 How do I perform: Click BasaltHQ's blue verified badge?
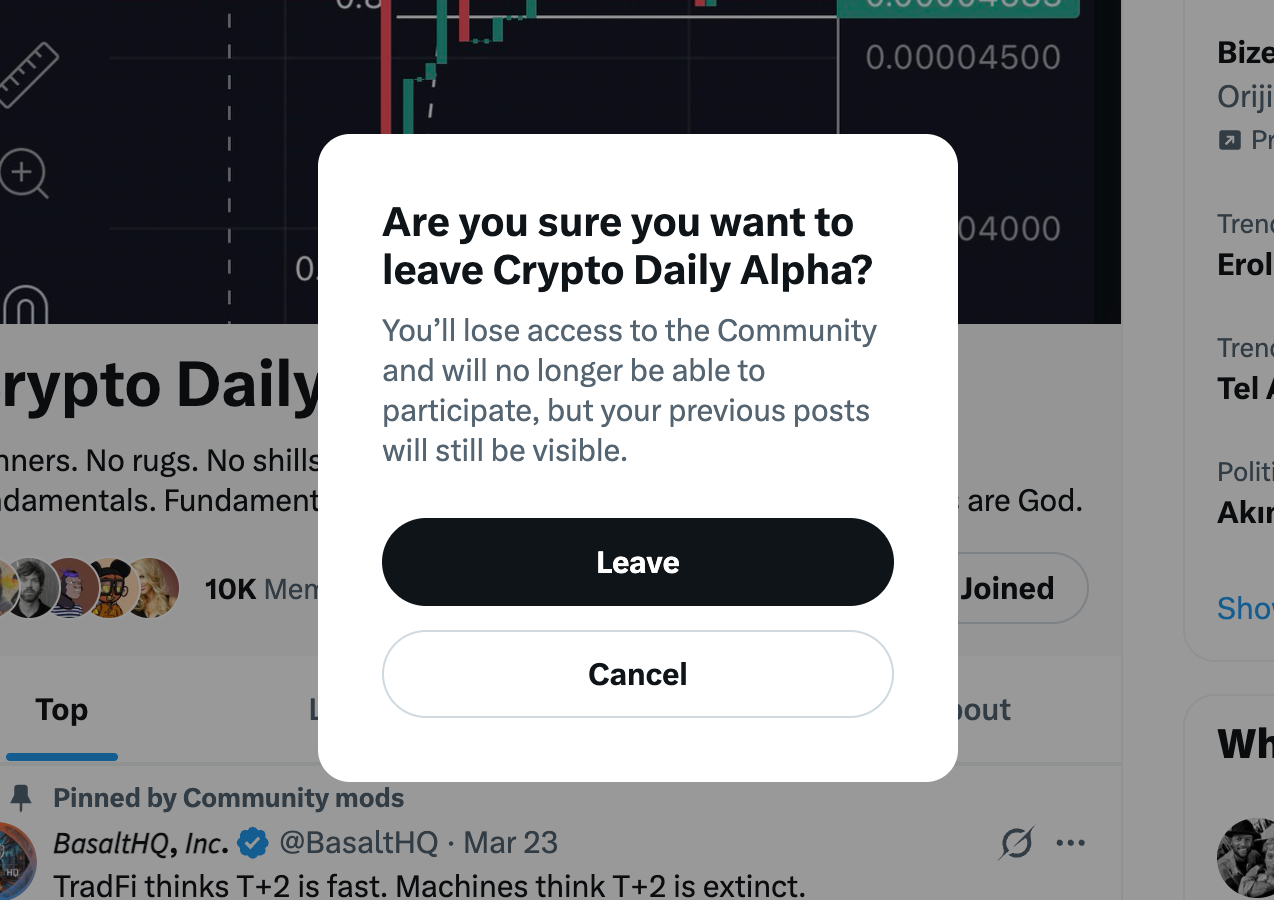[253, 843]
